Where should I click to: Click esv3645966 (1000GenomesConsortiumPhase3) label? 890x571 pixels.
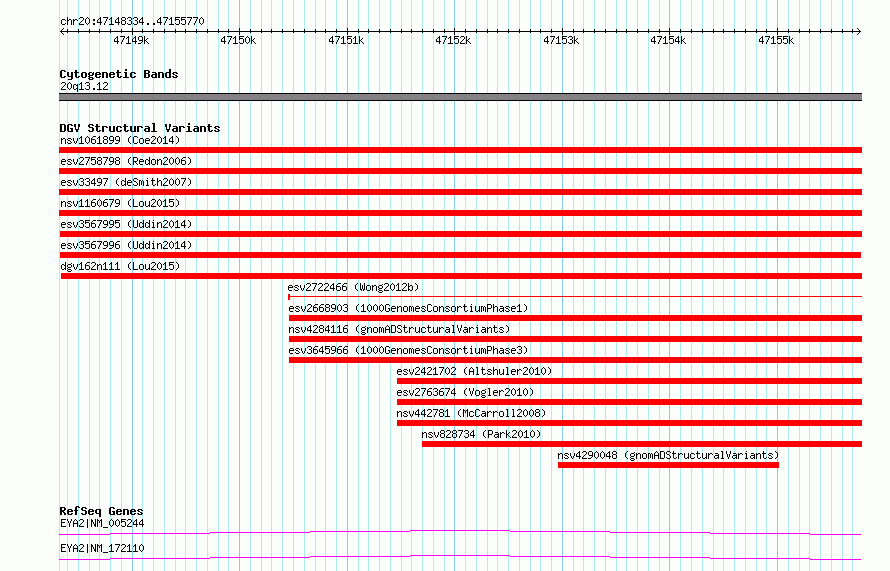tap(408, 350)
